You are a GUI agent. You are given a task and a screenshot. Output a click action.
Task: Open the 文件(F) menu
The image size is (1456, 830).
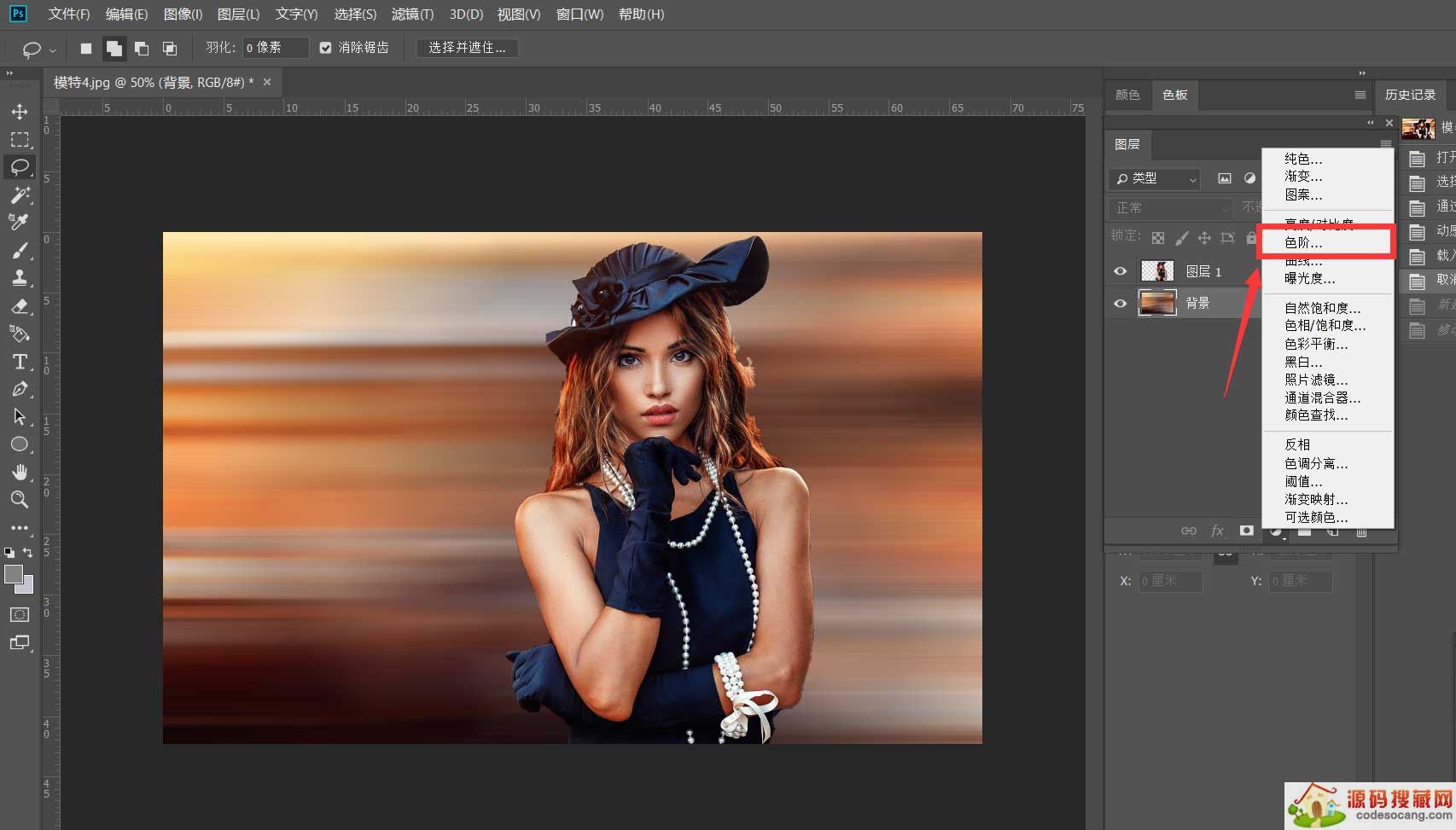(69, 15)
